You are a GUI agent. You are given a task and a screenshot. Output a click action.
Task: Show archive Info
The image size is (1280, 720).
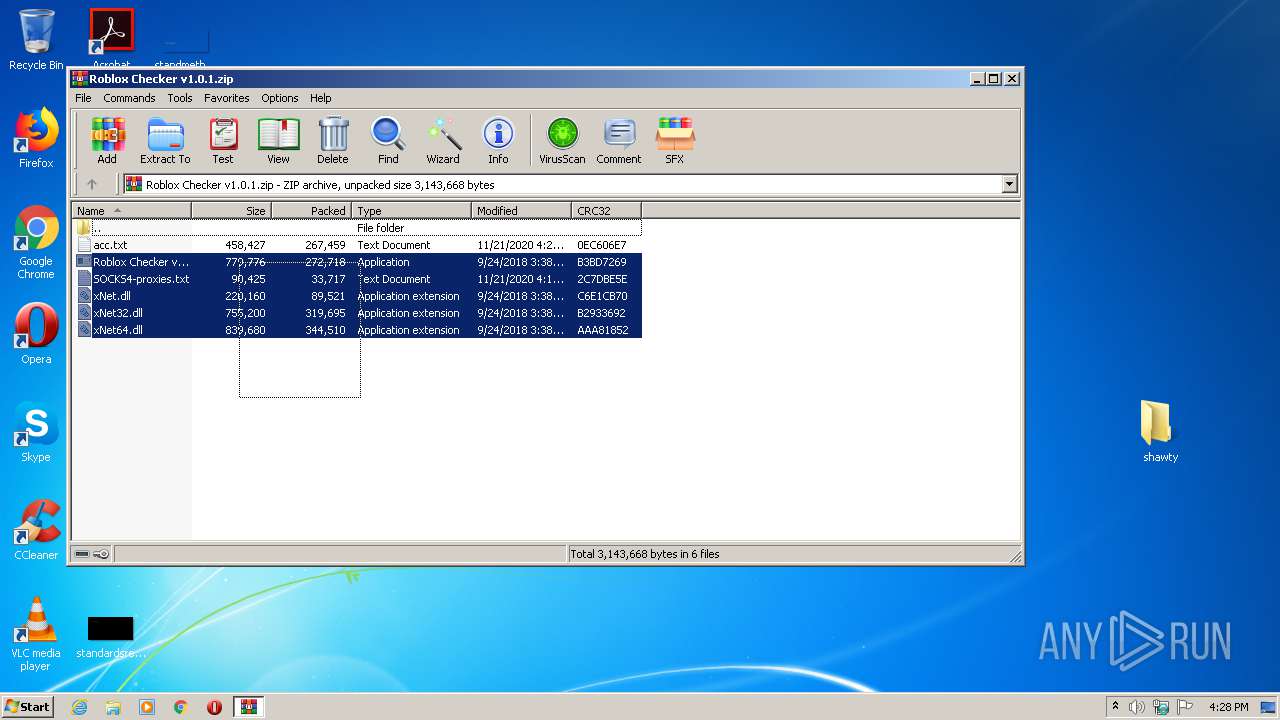(498, 141)
